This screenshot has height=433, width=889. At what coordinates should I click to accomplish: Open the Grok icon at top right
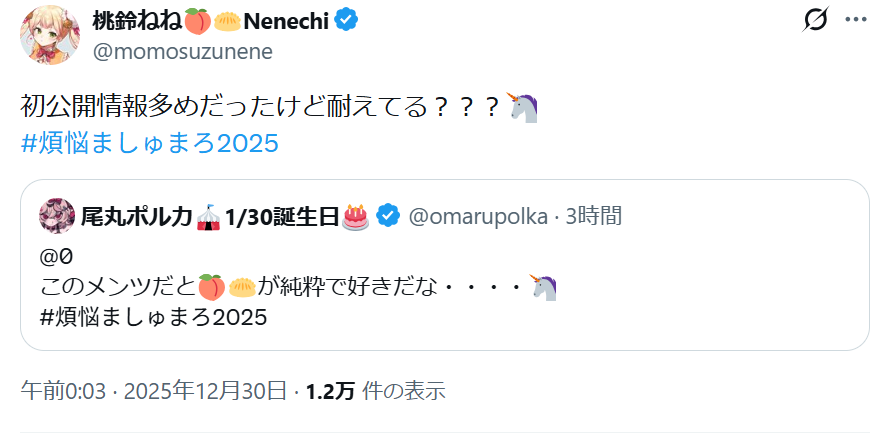[x=815, y=19]
